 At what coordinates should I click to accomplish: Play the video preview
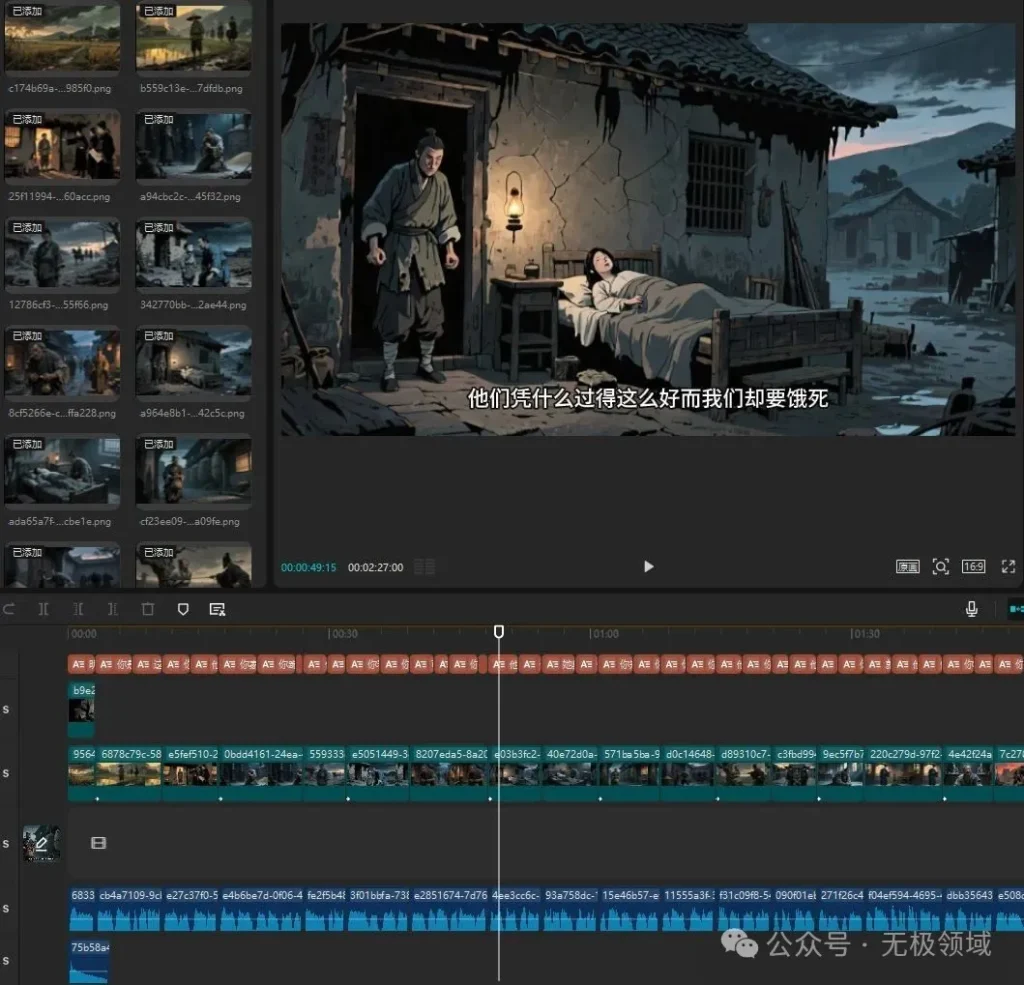pos(648,567)
